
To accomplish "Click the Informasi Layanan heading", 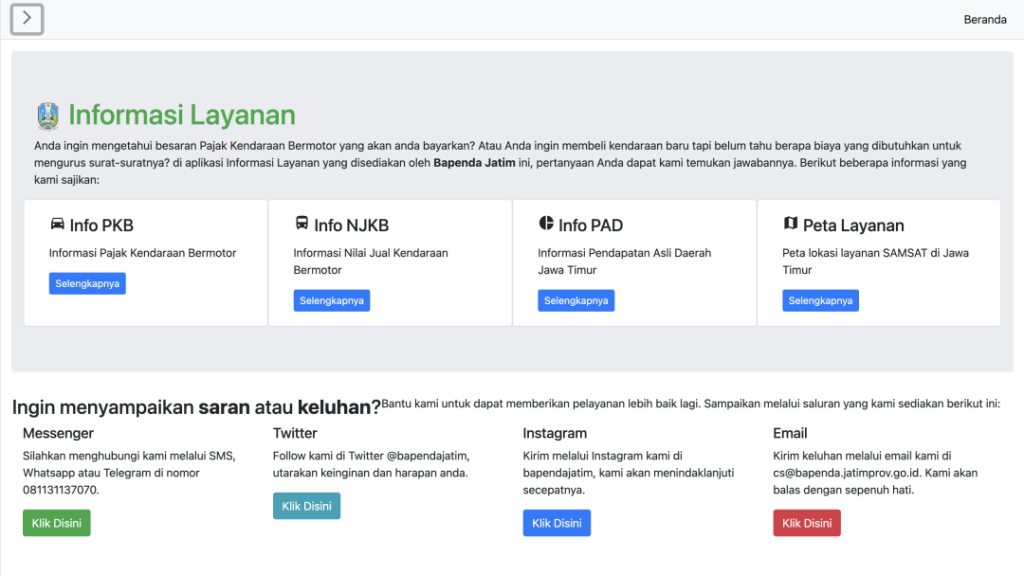I will (x=181, y=116).
